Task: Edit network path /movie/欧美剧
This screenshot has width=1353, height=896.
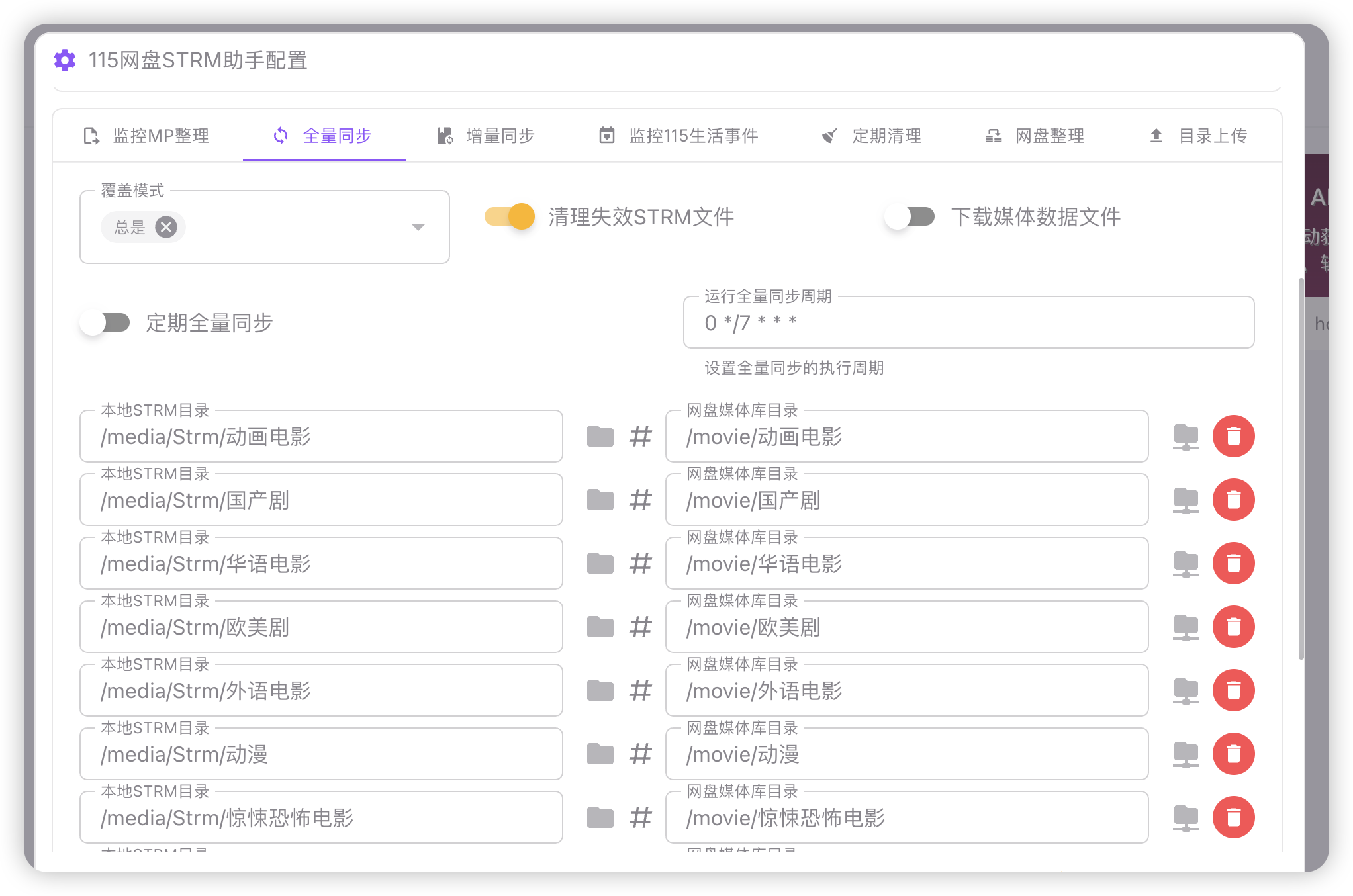Action: point(907,627)
